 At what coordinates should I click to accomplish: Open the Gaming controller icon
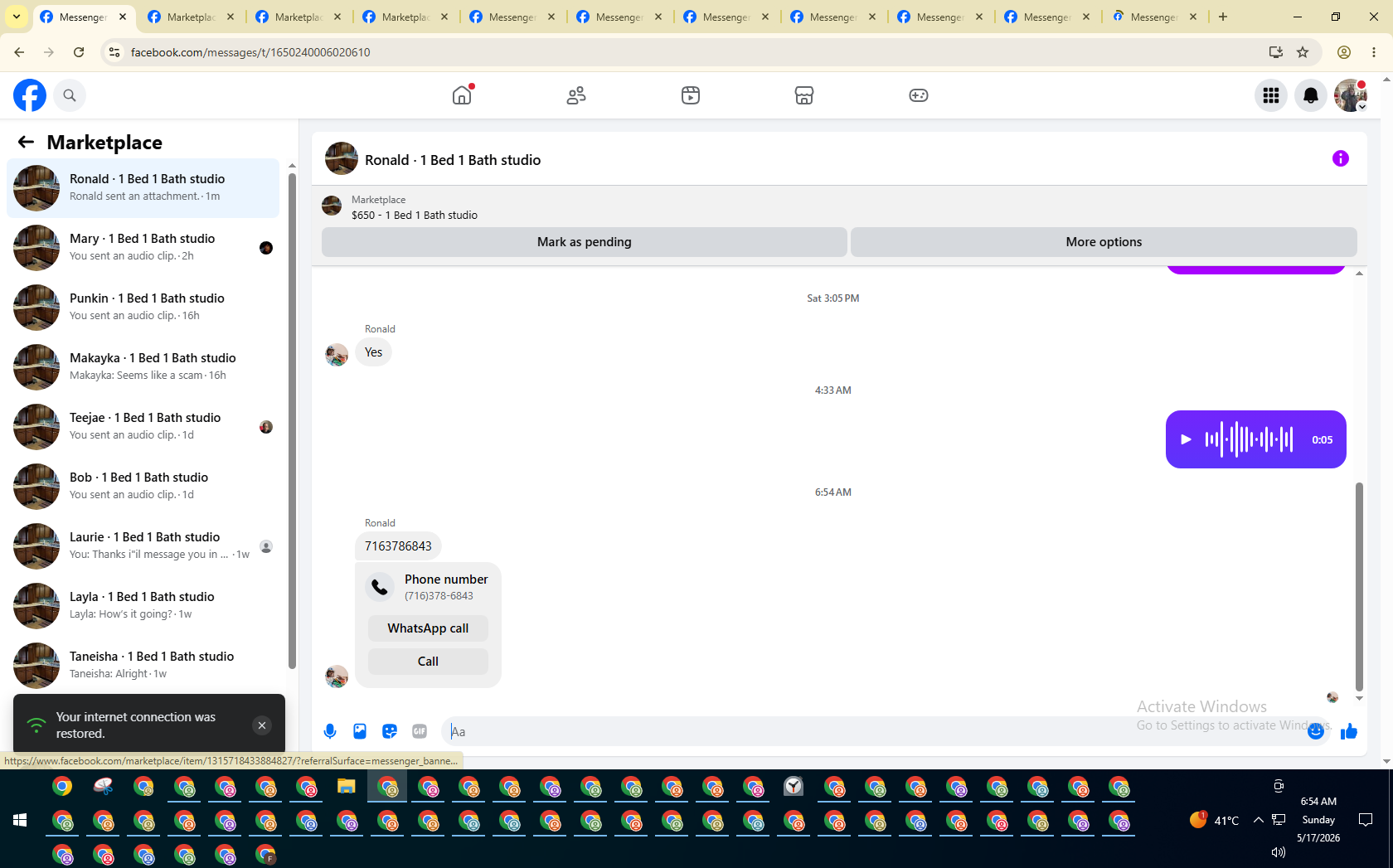(x=919, y=95)
